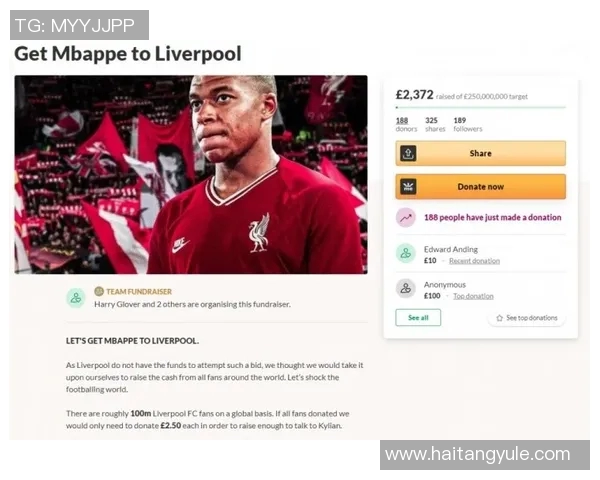The height and width of the screenshot is (480, 600).
Task: Open See top donations
Action: coord(527,318)
